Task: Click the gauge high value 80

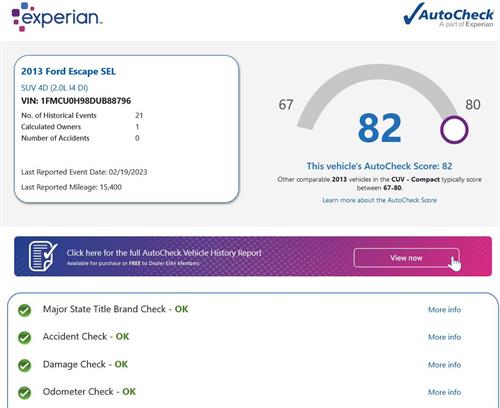Action: [473, 105]
